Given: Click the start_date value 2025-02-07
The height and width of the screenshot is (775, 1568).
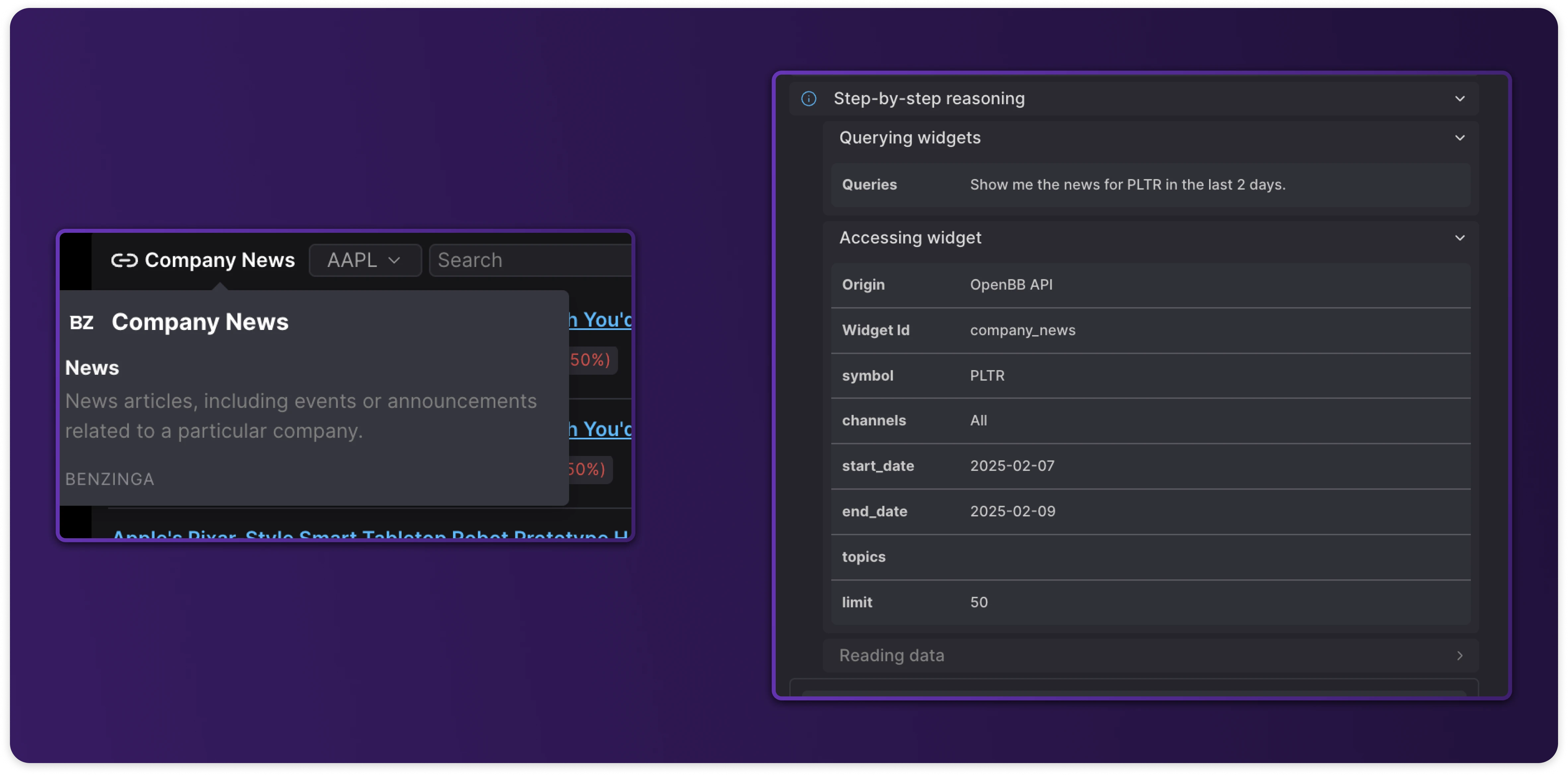Looking at the screenshot, I should pyautogui.click(x=1012, y=466).
